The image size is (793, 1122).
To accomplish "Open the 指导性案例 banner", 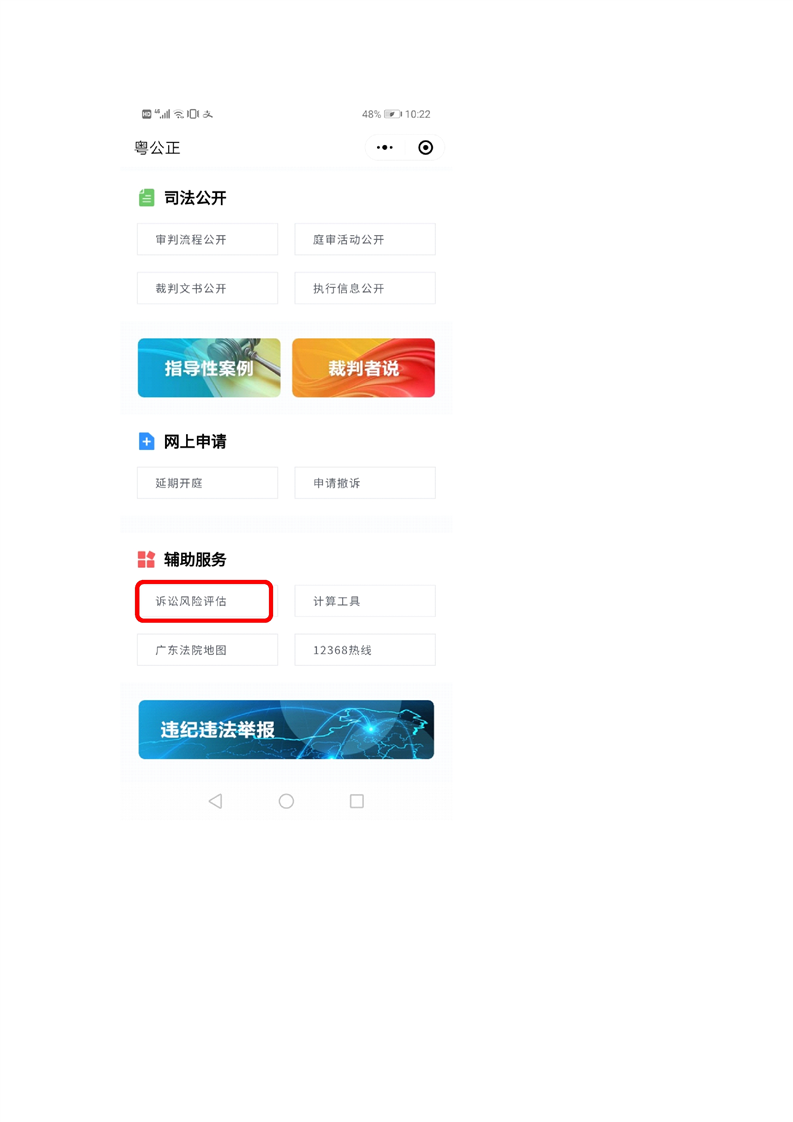I will click(209, 368).
